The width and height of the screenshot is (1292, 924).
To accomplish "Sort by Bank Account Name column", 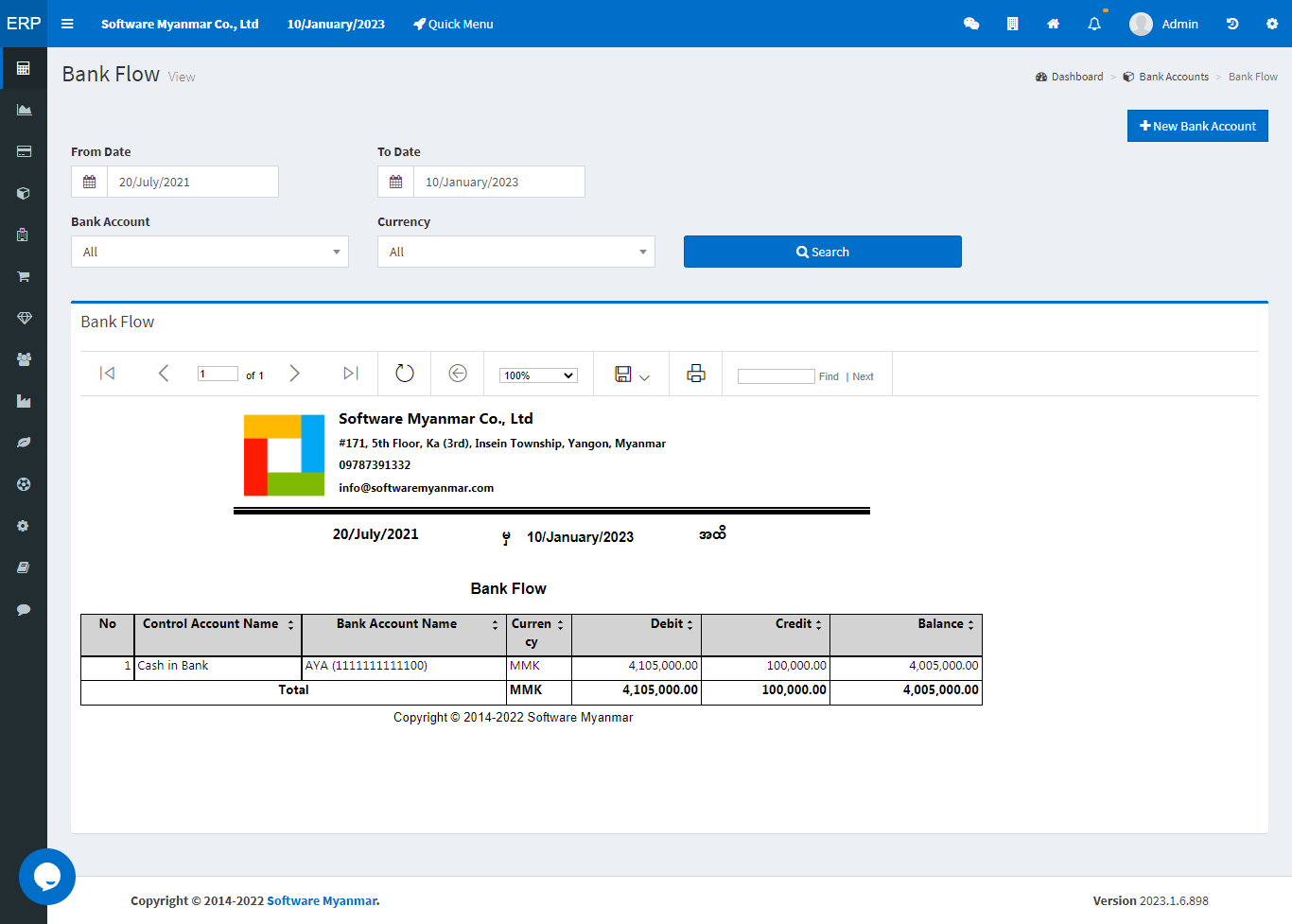I will pyautogui.click(x=495, y=625).
